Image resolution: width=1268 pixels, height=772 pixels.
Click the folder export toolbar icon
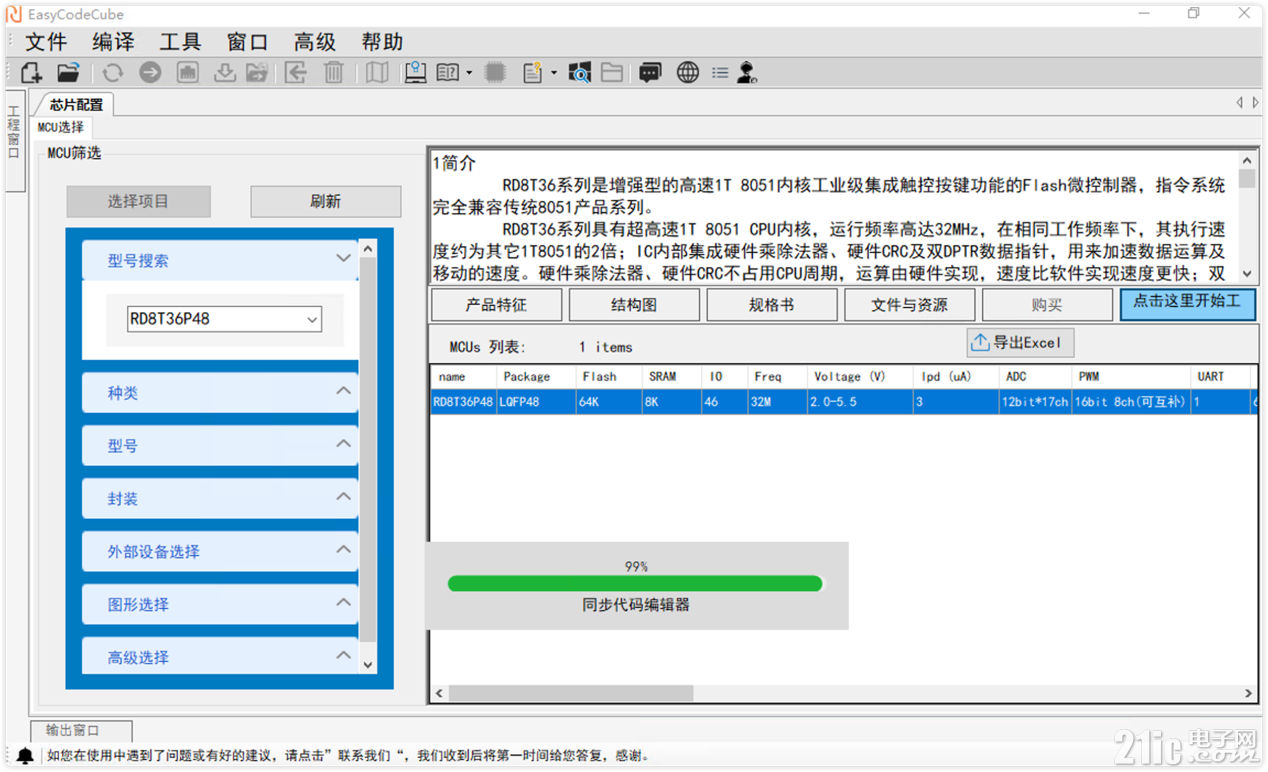257,72
